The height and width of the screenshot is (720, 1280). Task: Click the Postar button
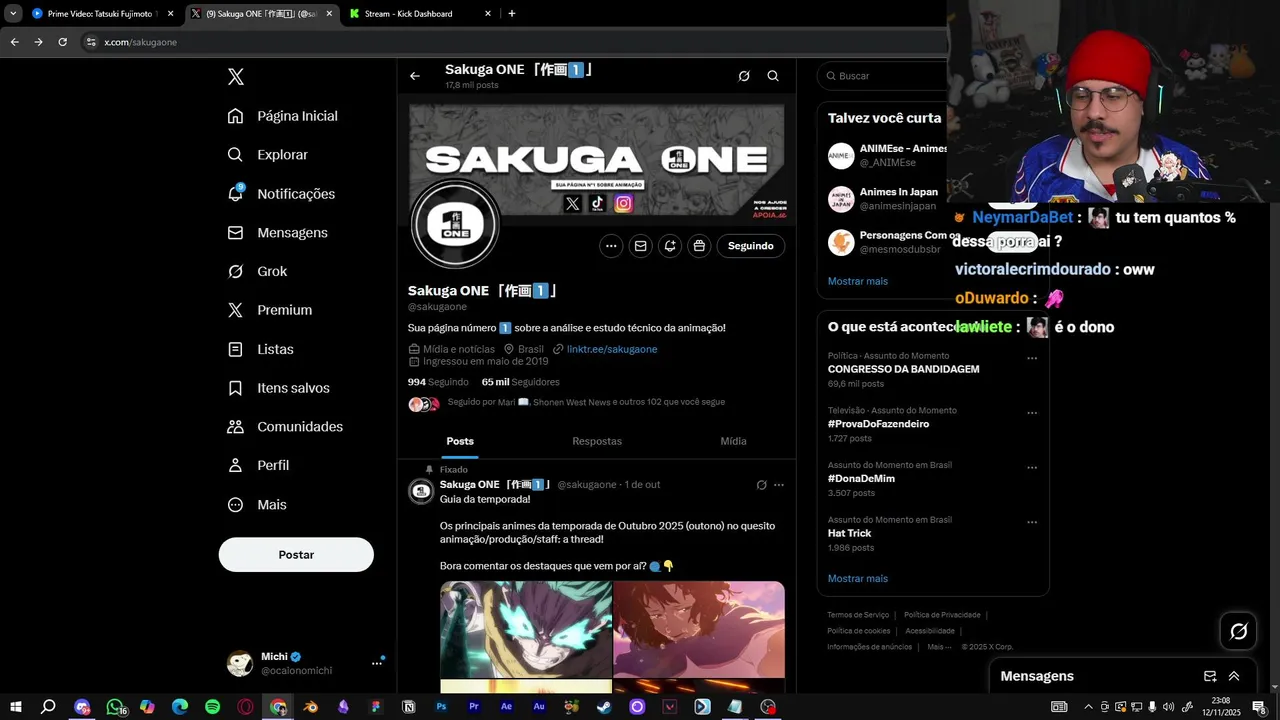tap(296, 555)
